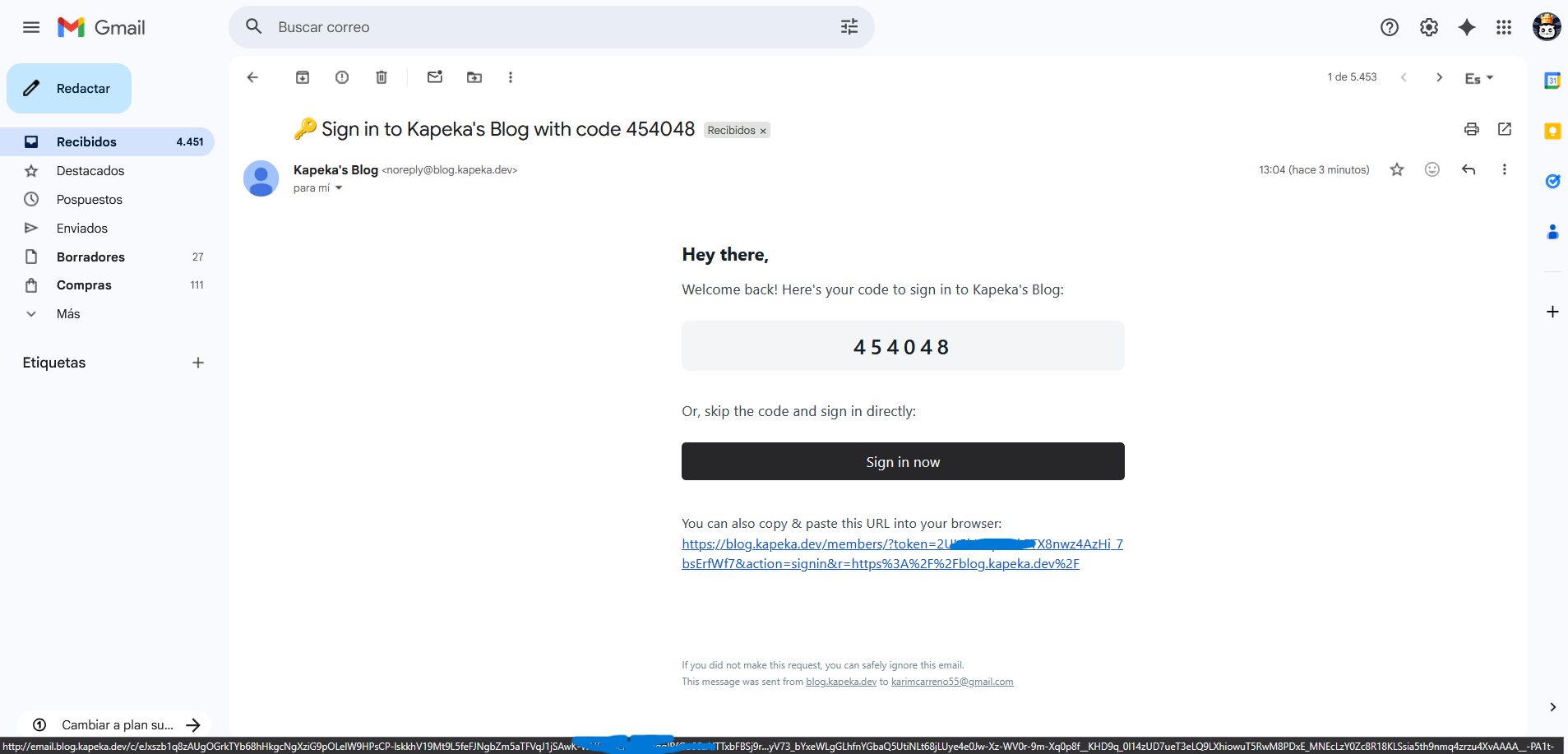Collapse the side panel arrow
This screenshot has width=1568, height=754.
click(1552, 707)
